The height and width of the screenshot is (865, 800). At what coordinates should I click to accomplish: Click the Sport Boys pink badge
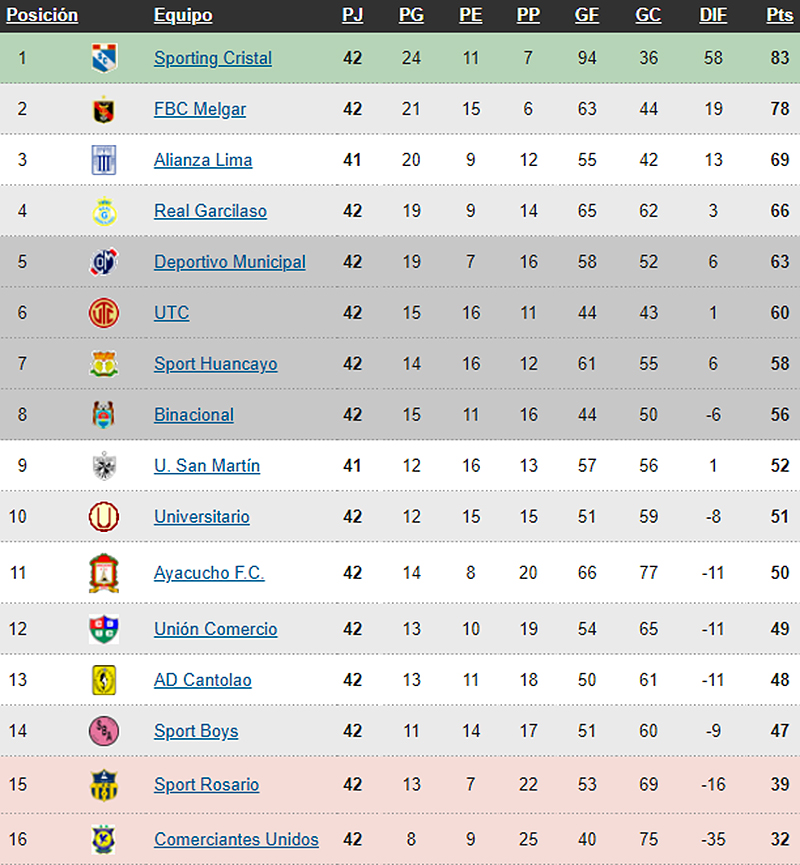pos(104,731)
